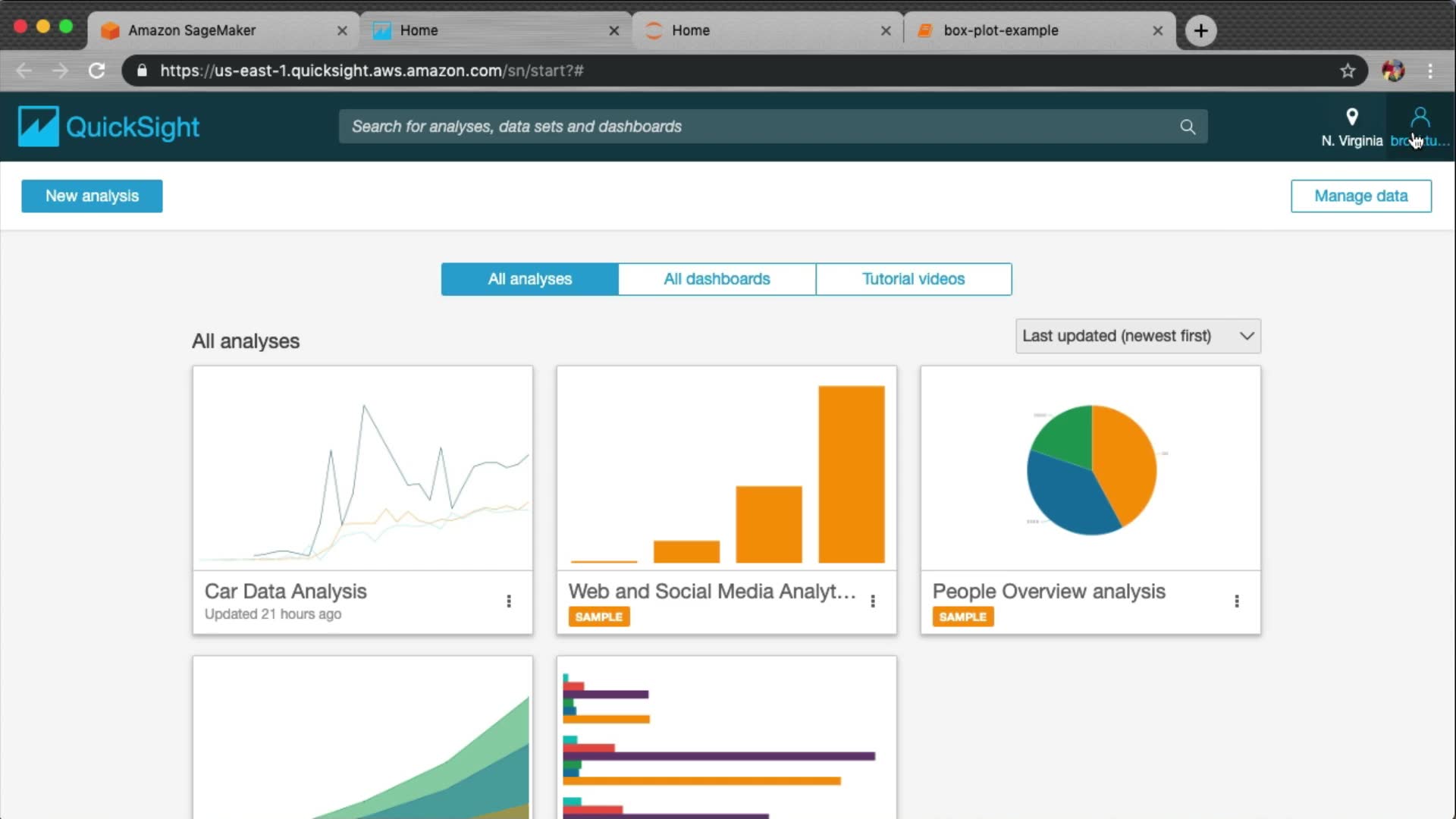Switch to the box-plot-example browser tab
The height and width of the screenshot is (819, 1456).
tap(1000, 30)
